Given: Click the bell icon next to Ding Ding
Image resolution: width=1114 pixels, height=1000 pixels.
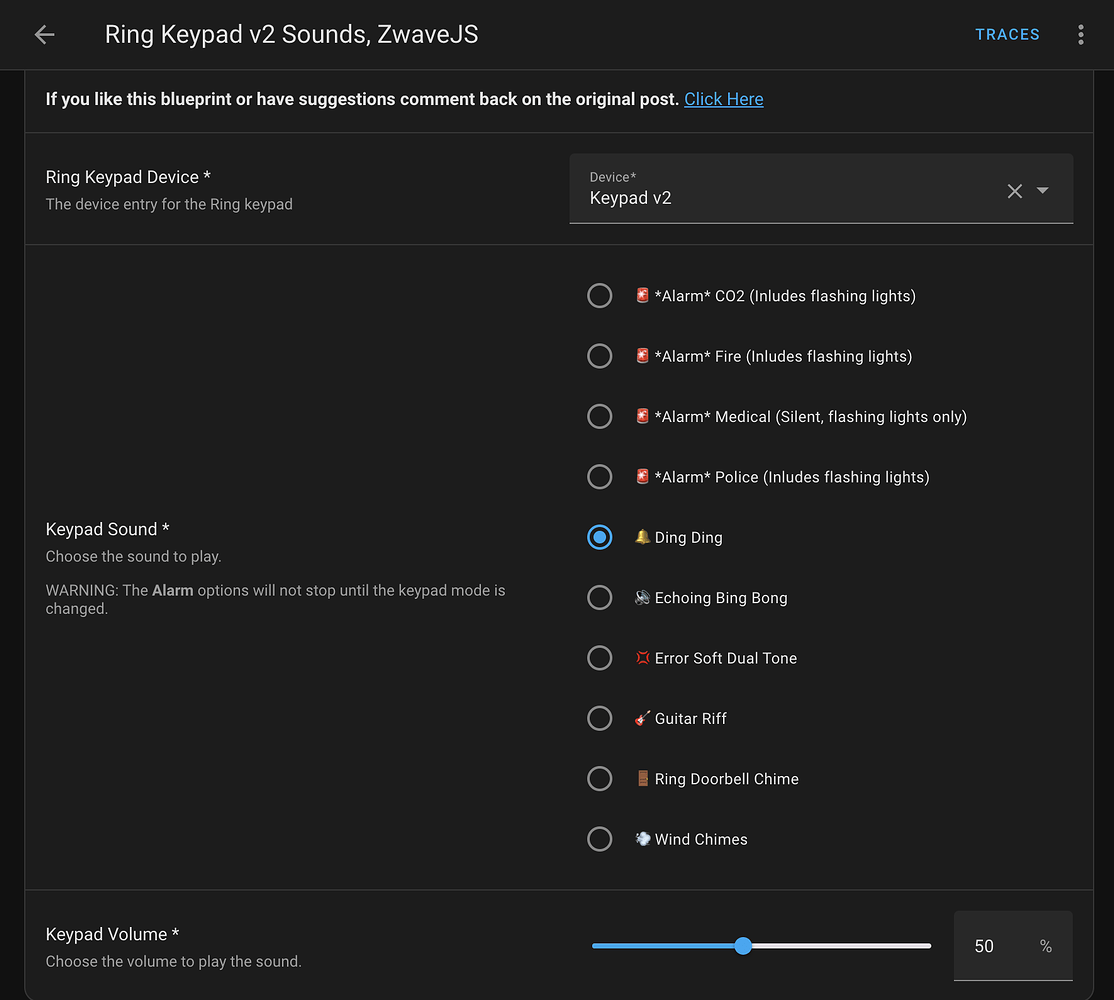Looking at the screenshot, I should [641, 536].
